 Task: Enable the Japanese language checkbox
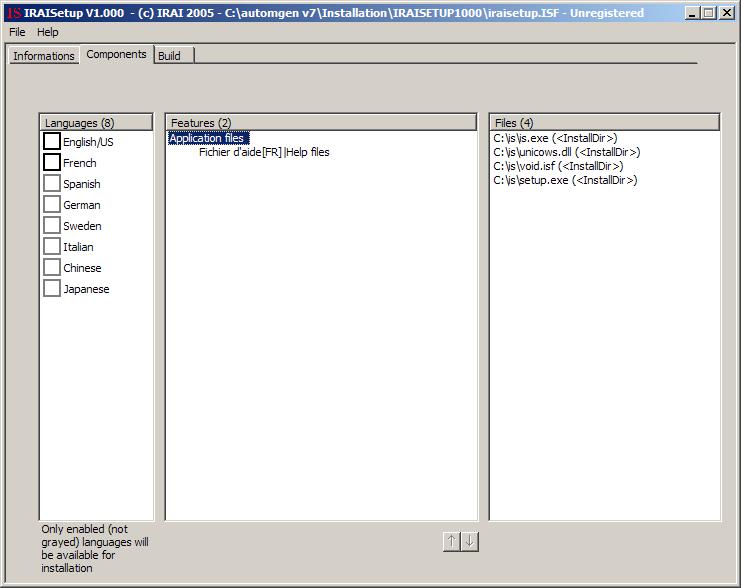click(52, 289)
